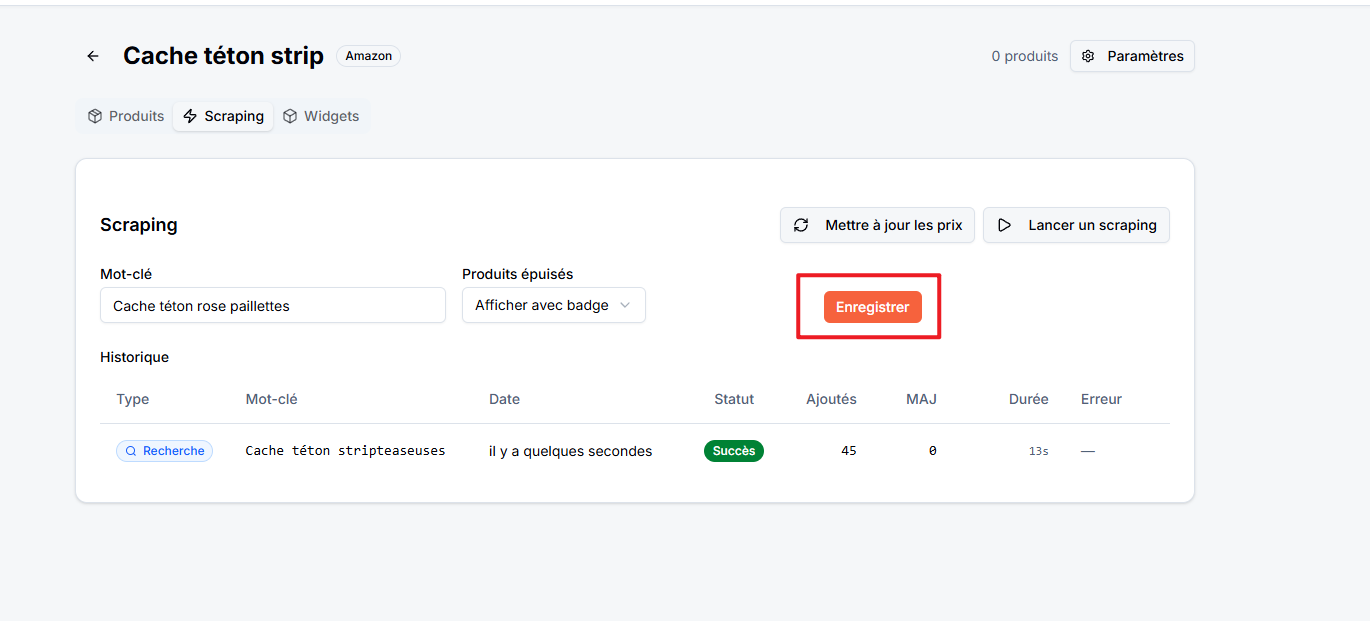Viewport: 1370px width, 621px height.
Task: Click the il y a quelques secondes date
Action: pyautogui.click(x=570, y=451)
